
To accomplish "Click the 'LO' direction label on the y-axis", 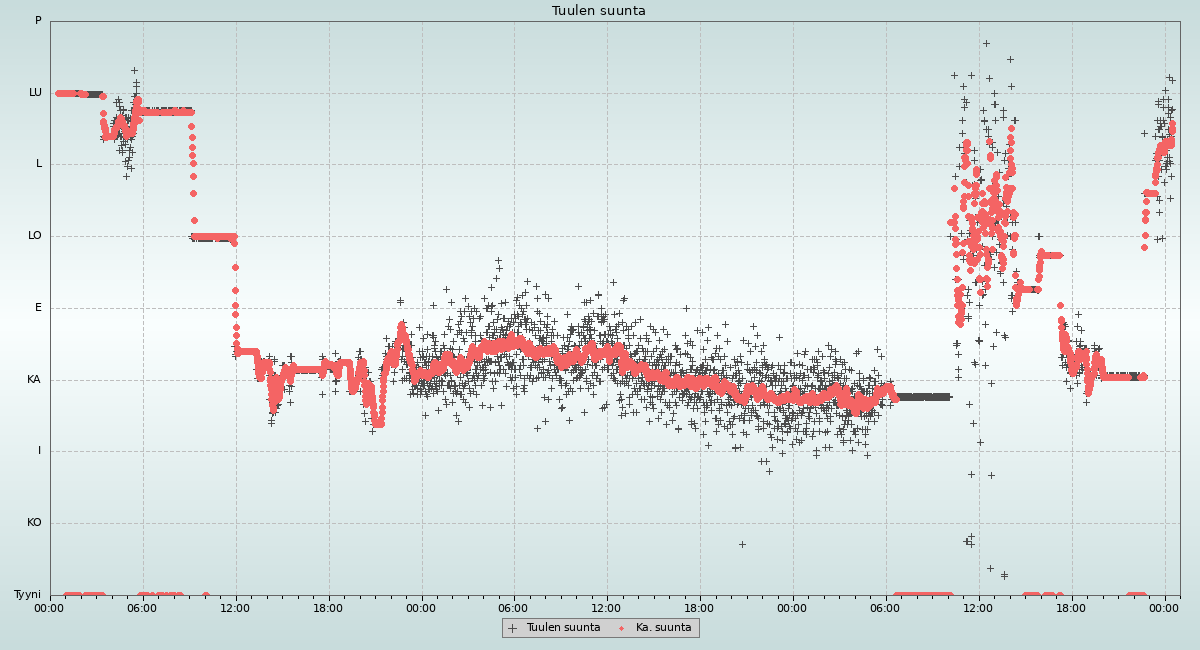I will tap(35, 236).
